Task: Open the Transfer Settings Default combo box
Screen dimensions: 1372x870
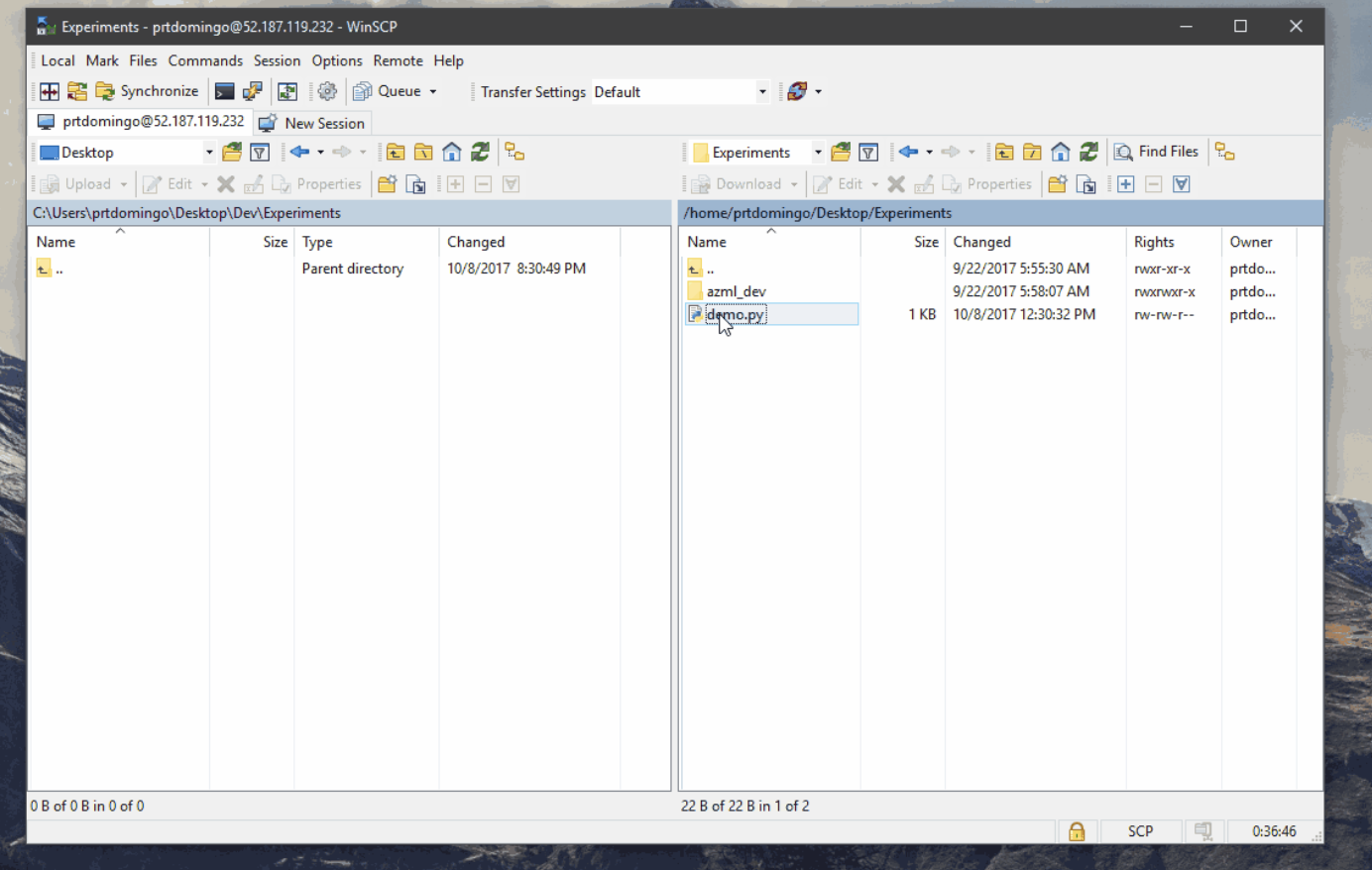Action: 681,92
